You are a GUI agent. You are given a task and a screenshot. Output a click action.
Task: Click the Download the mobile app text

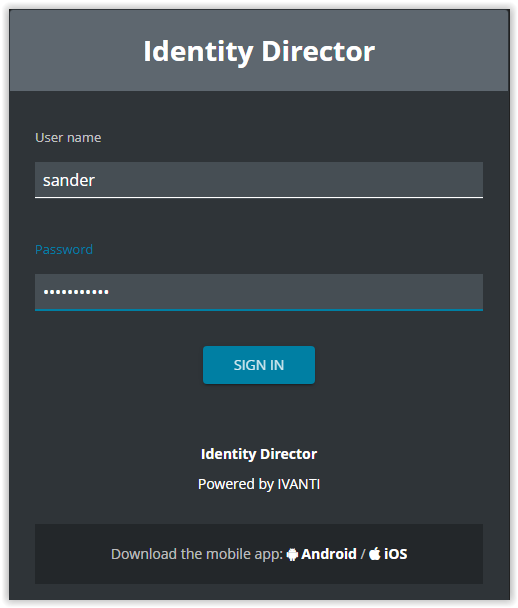point(197,554)
